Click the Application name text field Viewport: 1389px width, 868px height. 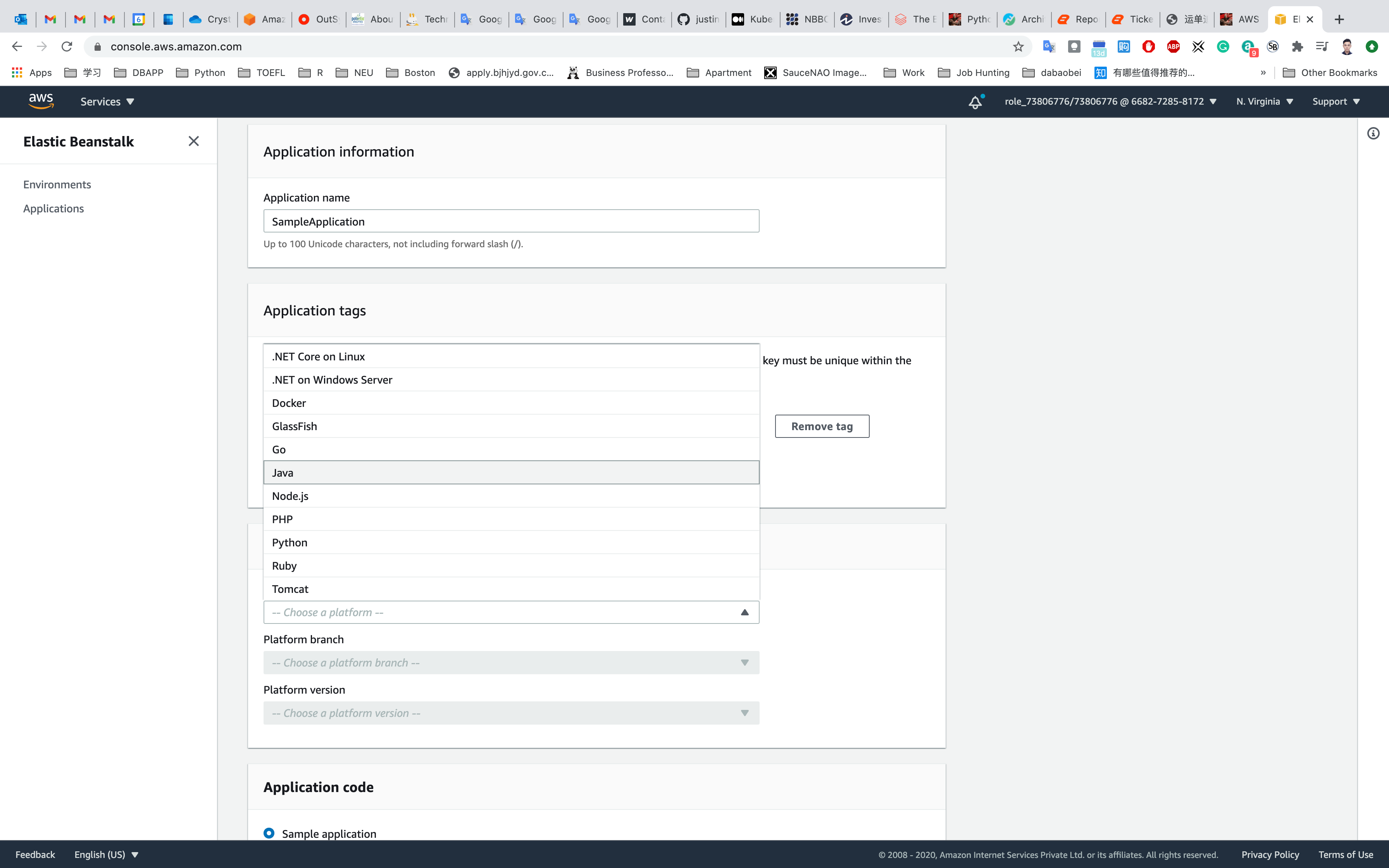tap(511, 222)
